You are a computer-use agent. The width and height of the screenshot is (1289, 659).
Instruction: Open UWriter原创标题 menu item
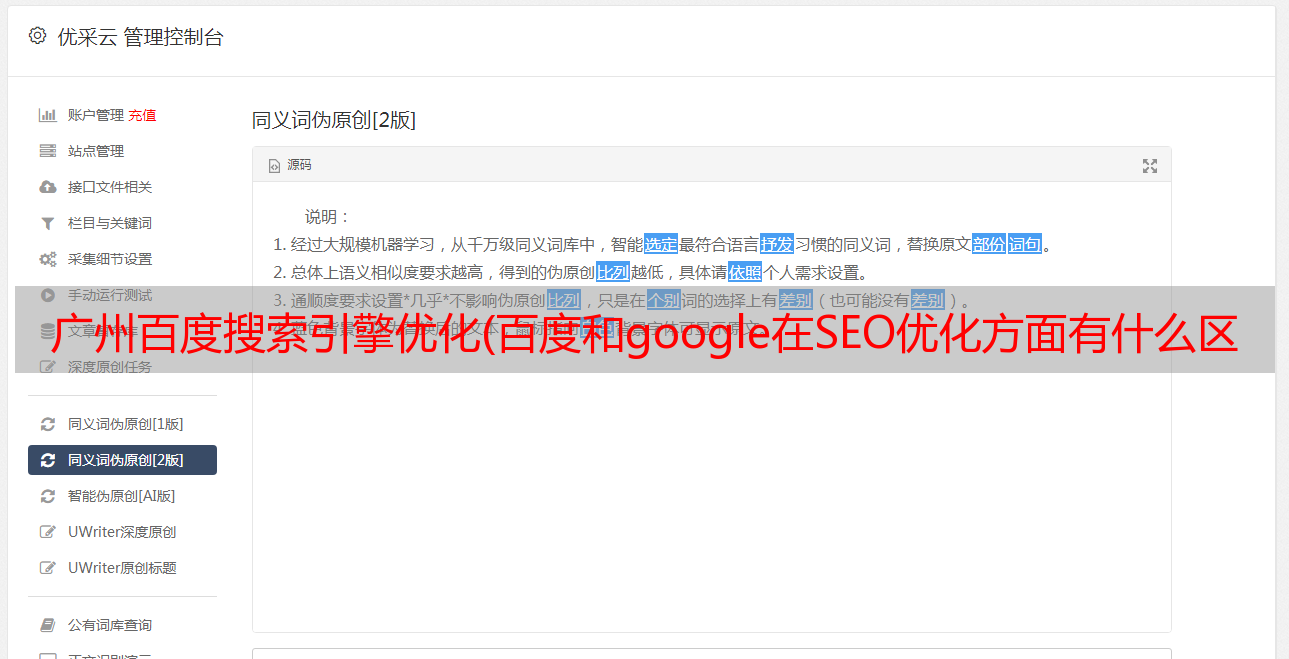[122, 568]
